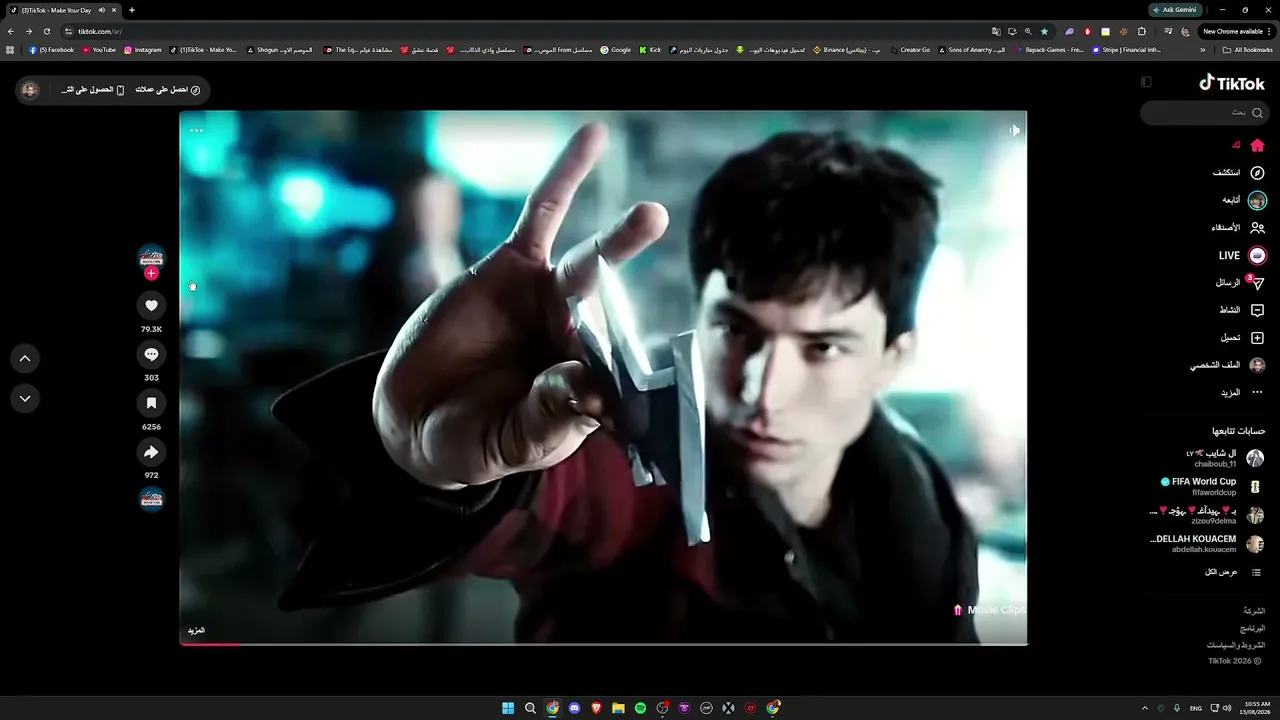
Task: Expand the Company (الشركة) footer section
Action: [1254, 611]
